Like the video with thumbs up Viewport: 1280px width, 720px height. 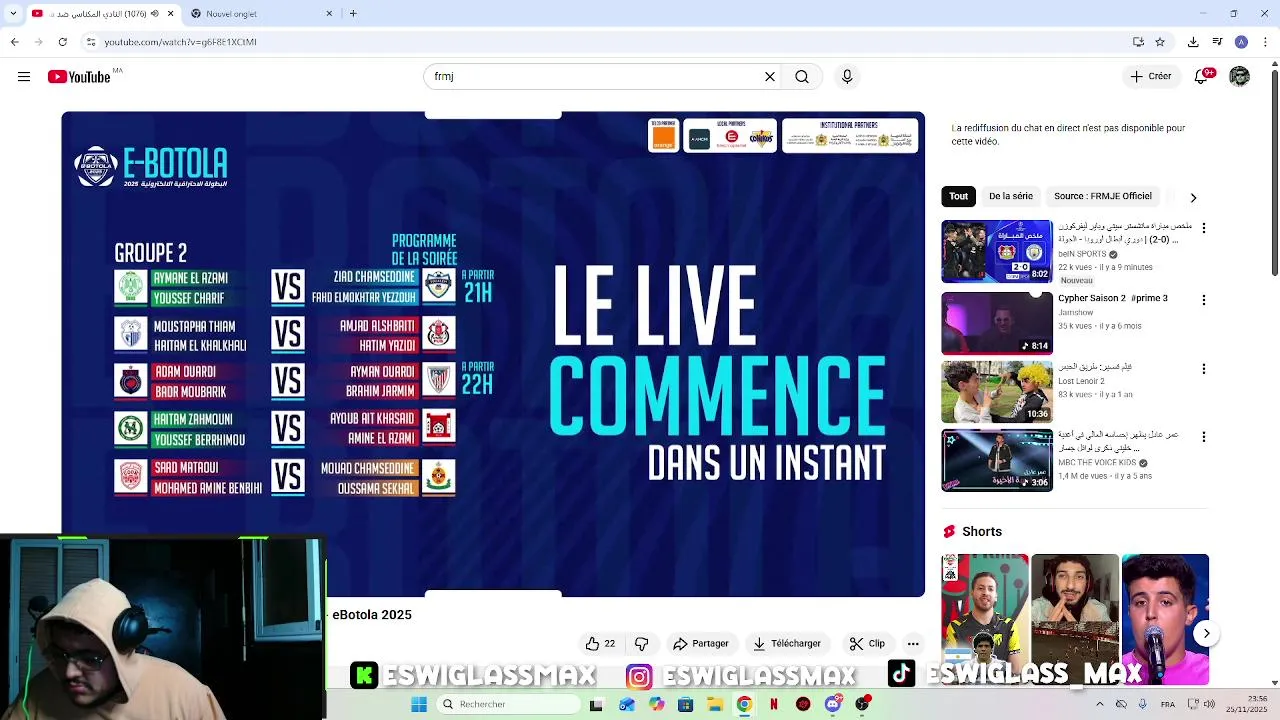(x=600, y=644)
